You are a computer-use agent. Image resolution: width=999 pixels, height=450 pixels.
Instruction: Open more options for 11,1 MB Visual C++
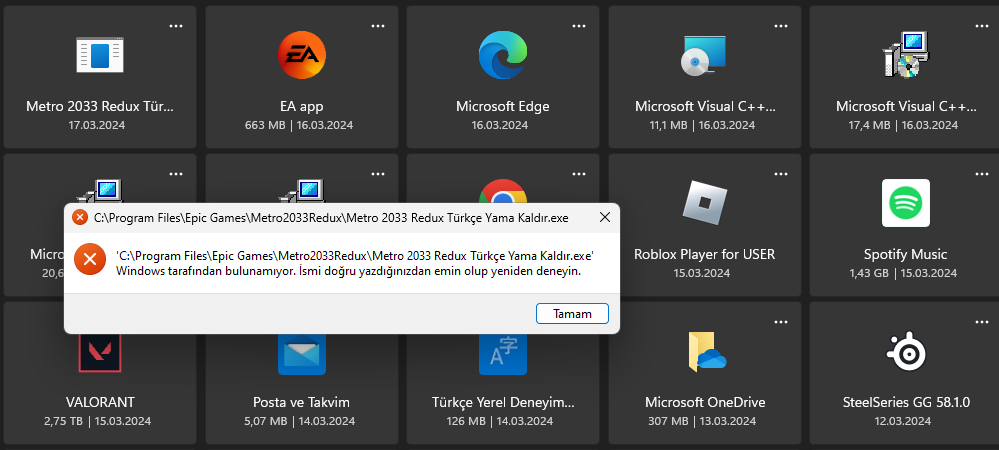[781, 26]
